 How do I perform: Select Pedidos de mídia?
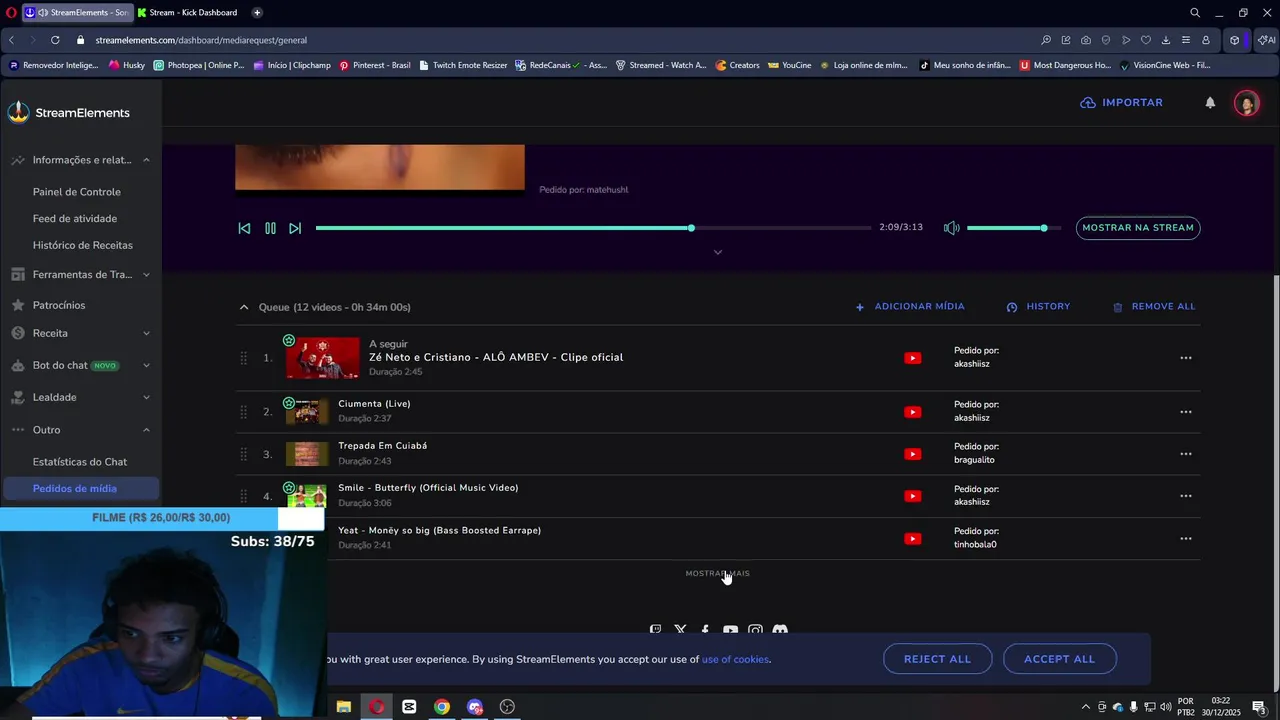(x=81, y=489)
